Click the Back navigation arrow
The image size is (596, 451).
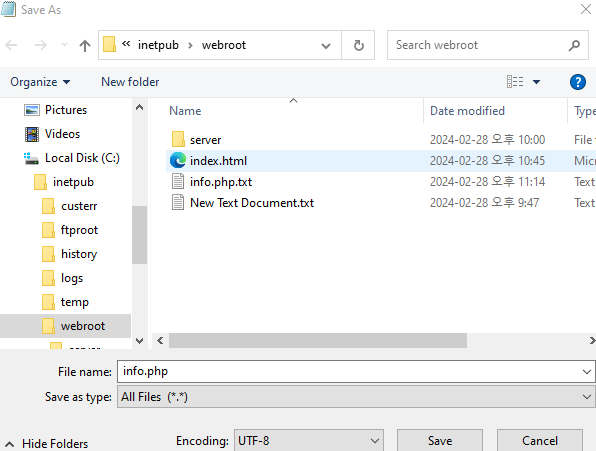[x=11, y=45]
